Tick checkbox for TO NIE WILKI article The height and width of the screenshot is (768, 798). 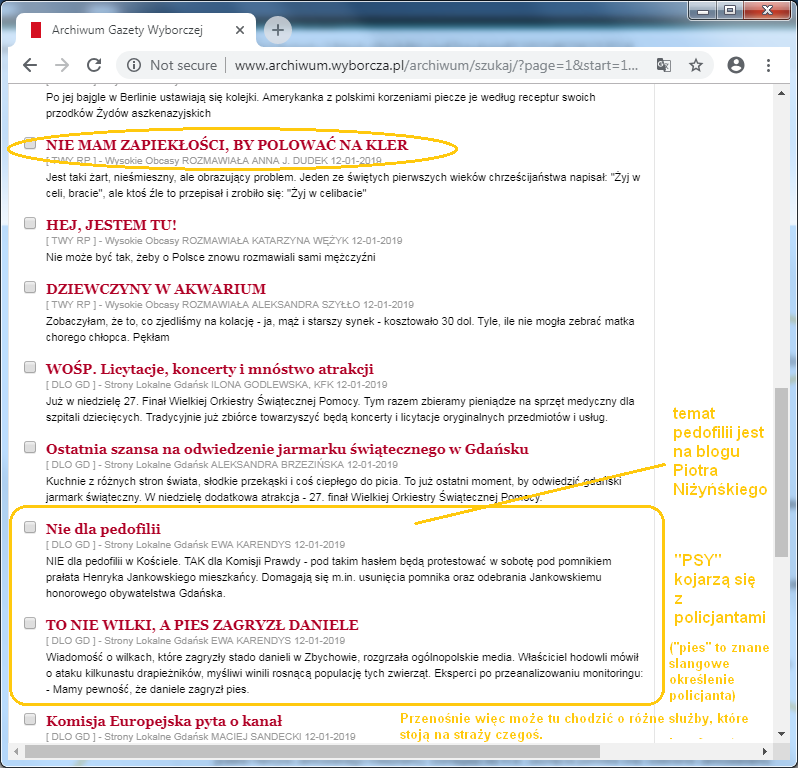(x=30, y=623)
